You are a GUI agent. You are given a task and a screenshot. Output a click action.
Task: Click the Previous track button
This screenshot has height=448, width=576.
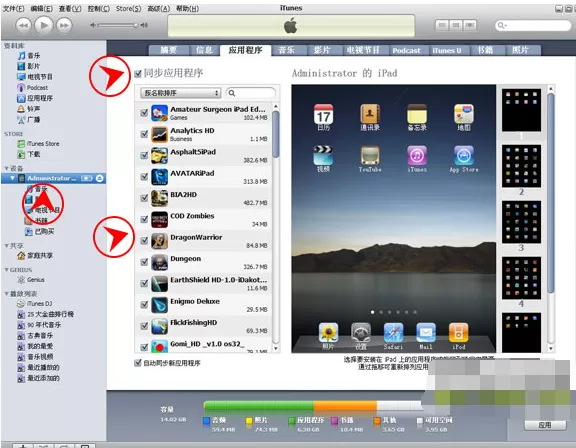point(24,25)
